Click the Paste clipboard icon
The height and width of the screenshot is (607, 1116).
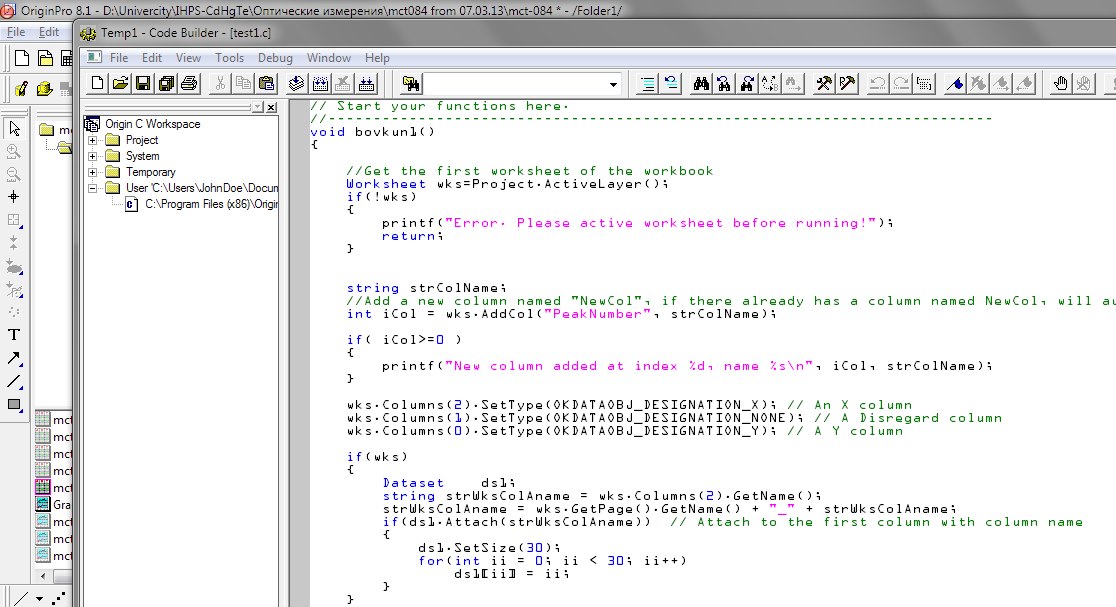pos(266,83)
